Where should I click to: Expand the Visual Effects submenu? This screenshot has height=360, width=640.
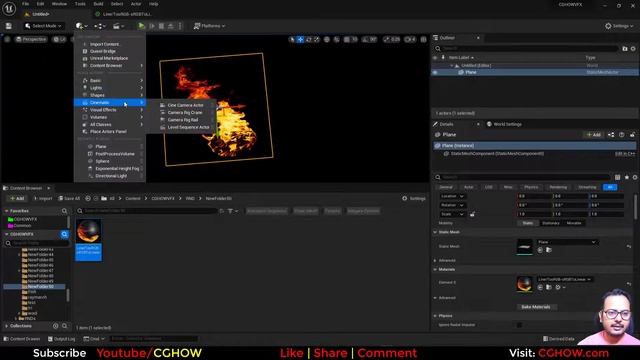(x=110, y=110)
